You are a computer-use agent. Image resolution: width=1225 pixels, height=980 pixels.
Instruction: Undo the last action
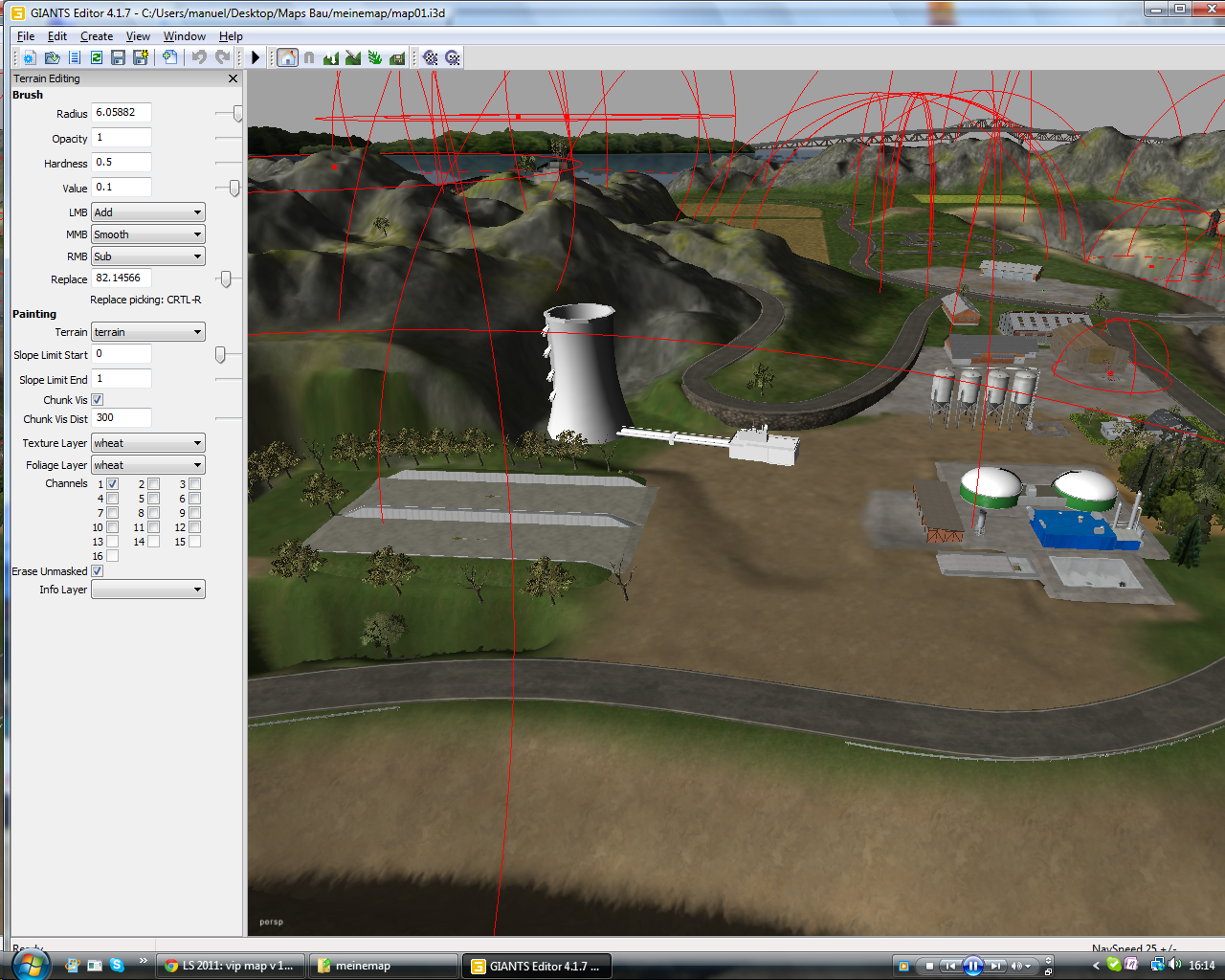(x=199, y=58)
